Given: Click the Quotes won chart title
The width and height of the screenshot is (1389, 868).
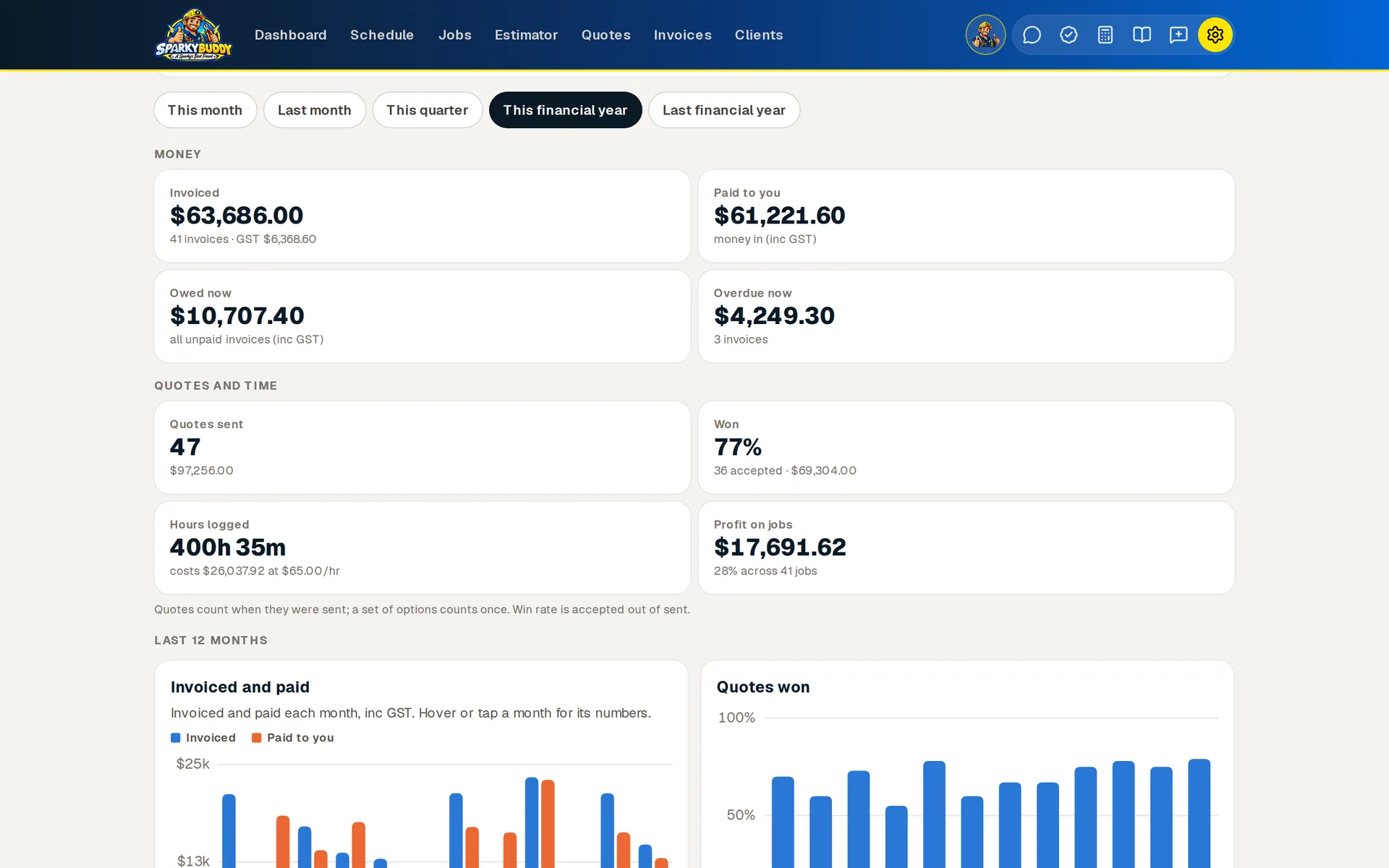Looking at the screenshot, I should point(763,687).
